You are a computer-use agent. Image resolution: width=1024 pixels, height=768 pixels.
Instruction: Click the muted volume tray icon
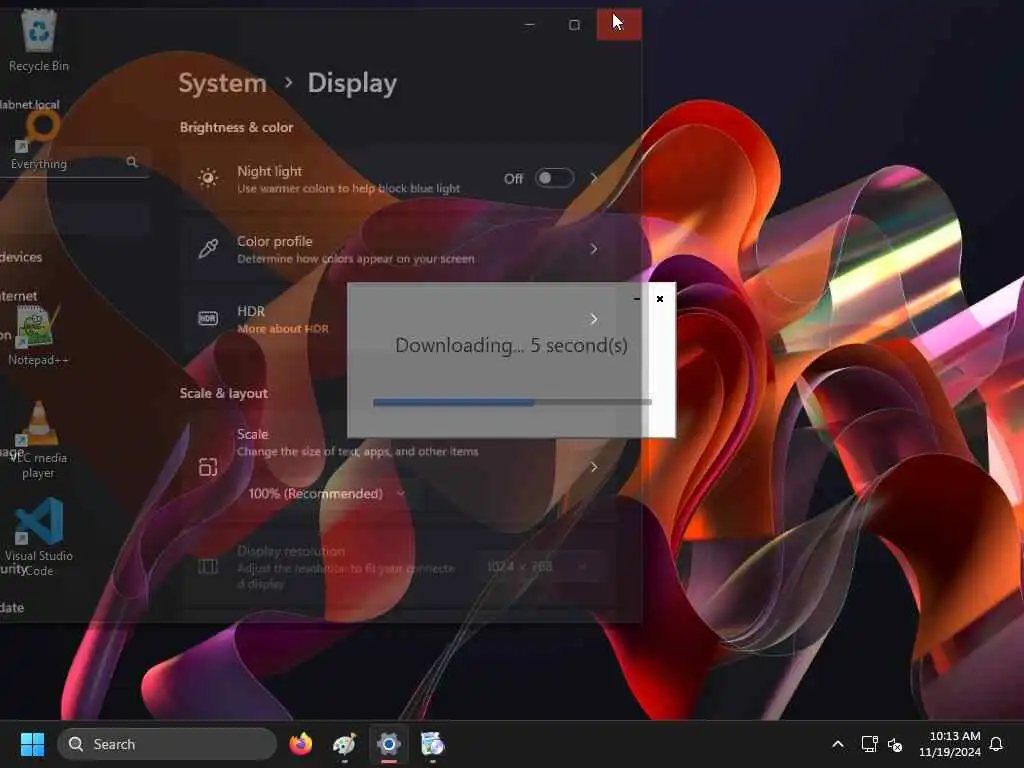(895, 744)
